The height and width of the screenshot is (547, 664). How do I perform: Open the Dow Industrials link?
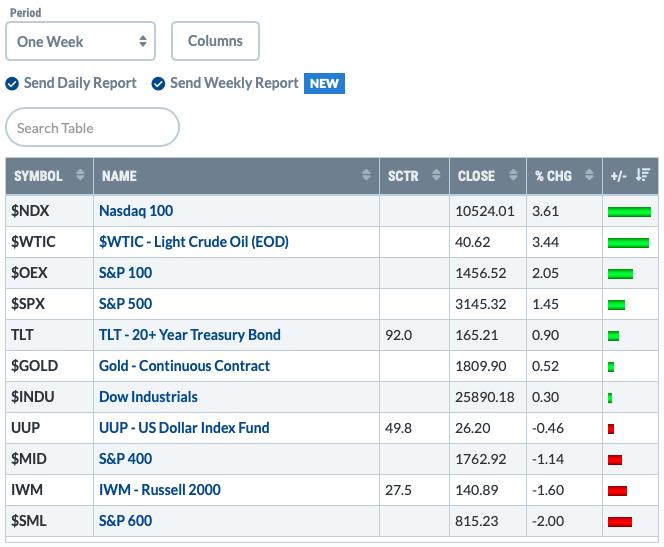[148, 397]
